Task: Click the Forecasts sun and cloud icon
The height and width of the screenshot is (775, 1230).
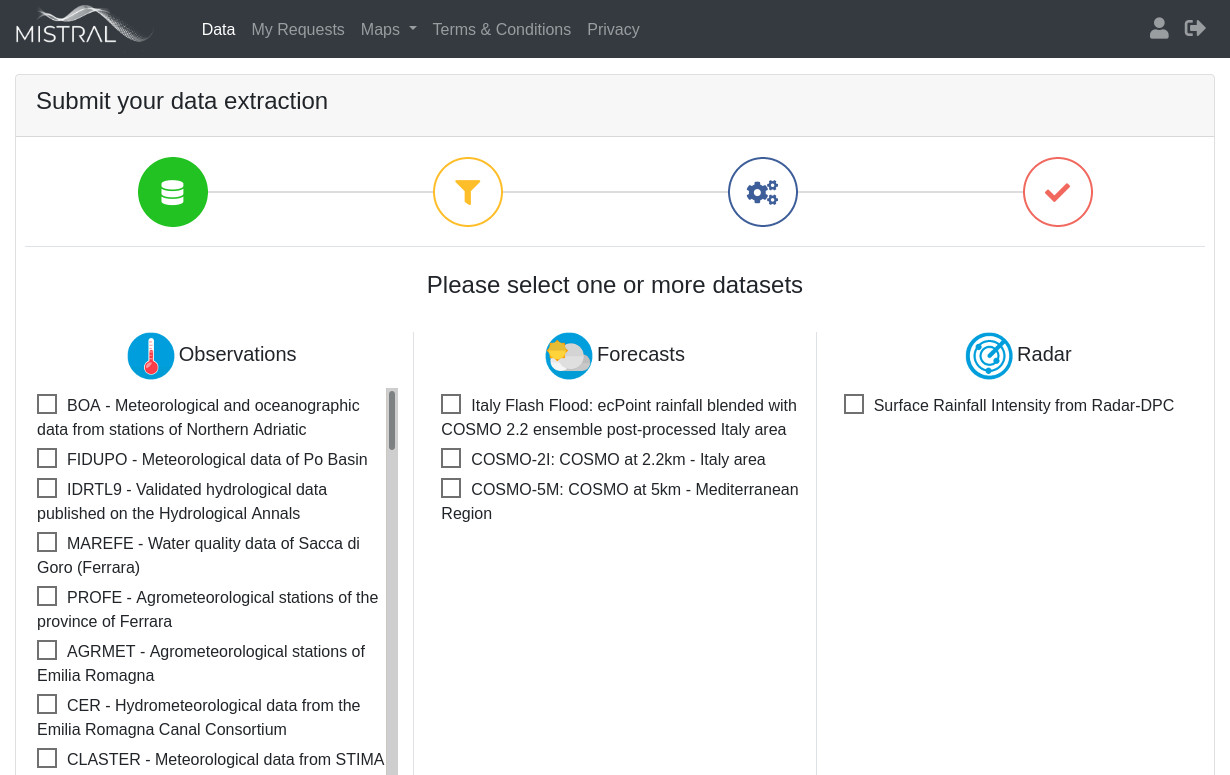Action: point(569,356)
